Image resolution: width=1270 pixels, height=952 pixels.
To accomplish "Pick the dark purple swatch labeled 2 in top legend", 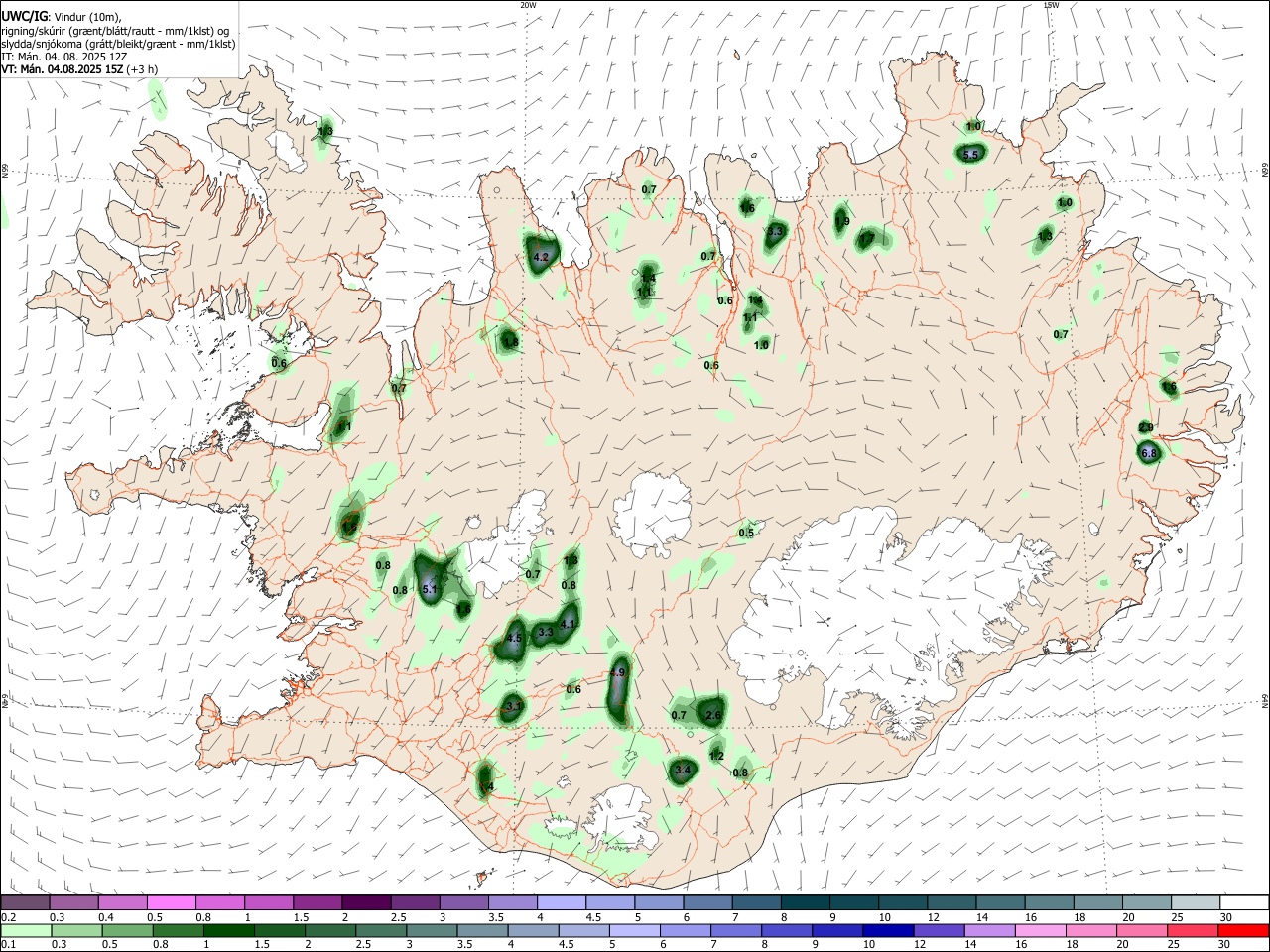I will click(x=365, y=902).
